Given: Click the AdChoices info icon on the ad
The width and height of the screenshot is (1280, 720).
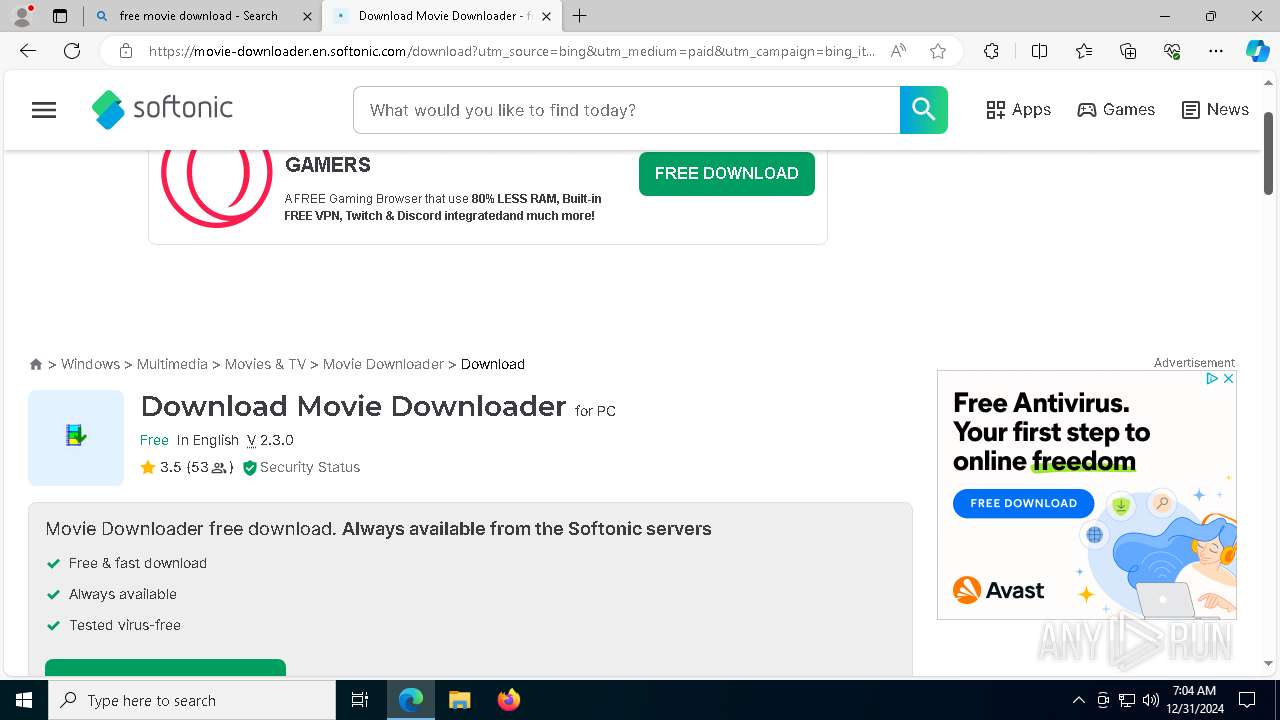Looking at the screenshot, I should click(1211, 378).
